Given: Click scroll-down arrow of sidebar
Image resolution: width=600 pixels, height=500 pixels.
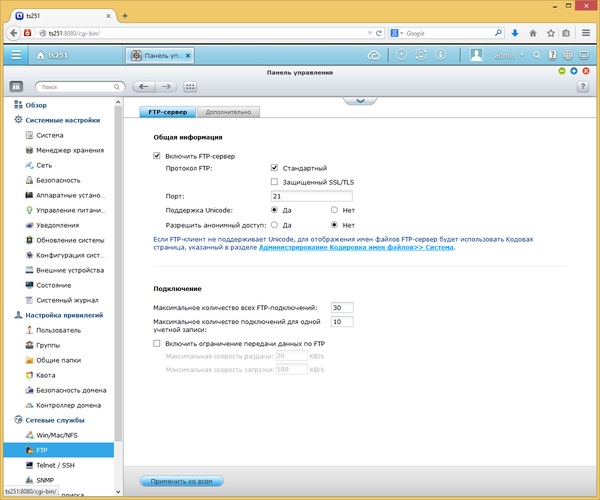Looking at the screenshot, I should (x=118, y=492).
